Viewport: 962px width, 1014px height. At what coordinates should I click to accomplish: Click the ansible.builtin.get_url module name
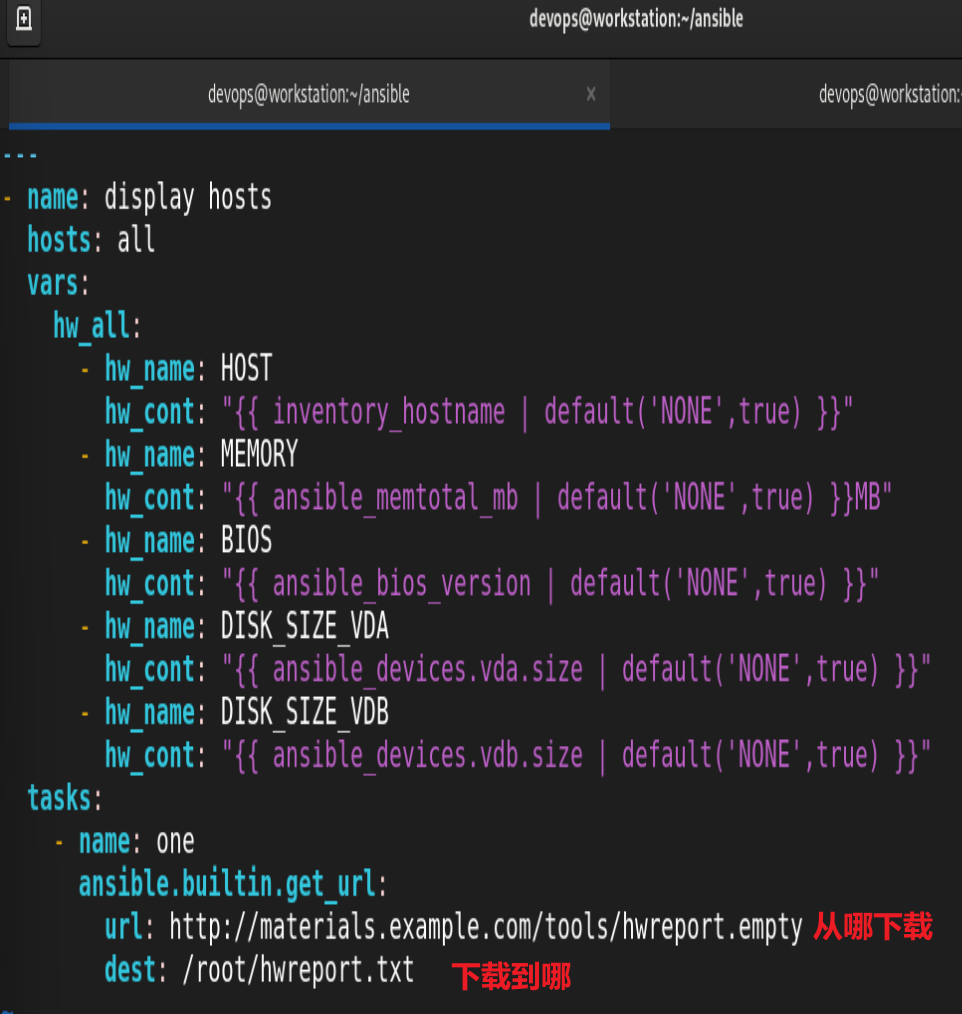pos(233,884)
